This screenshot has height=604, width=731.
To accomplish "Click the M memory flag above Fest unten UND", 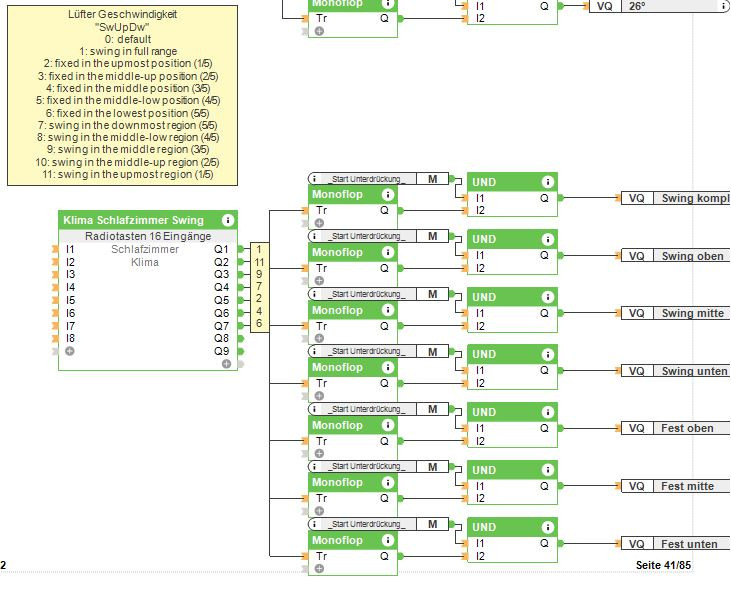I will pos(432,524).
